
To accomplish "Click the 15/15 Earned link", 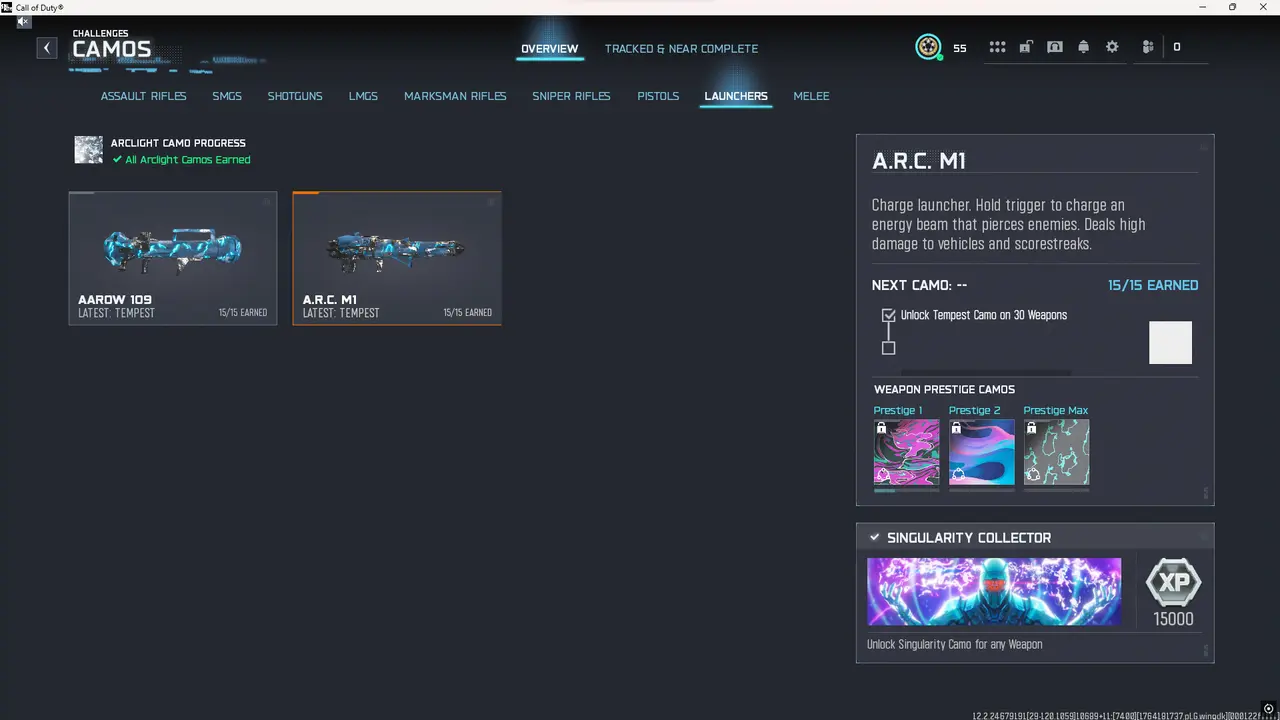I will tap(1153, 285).
